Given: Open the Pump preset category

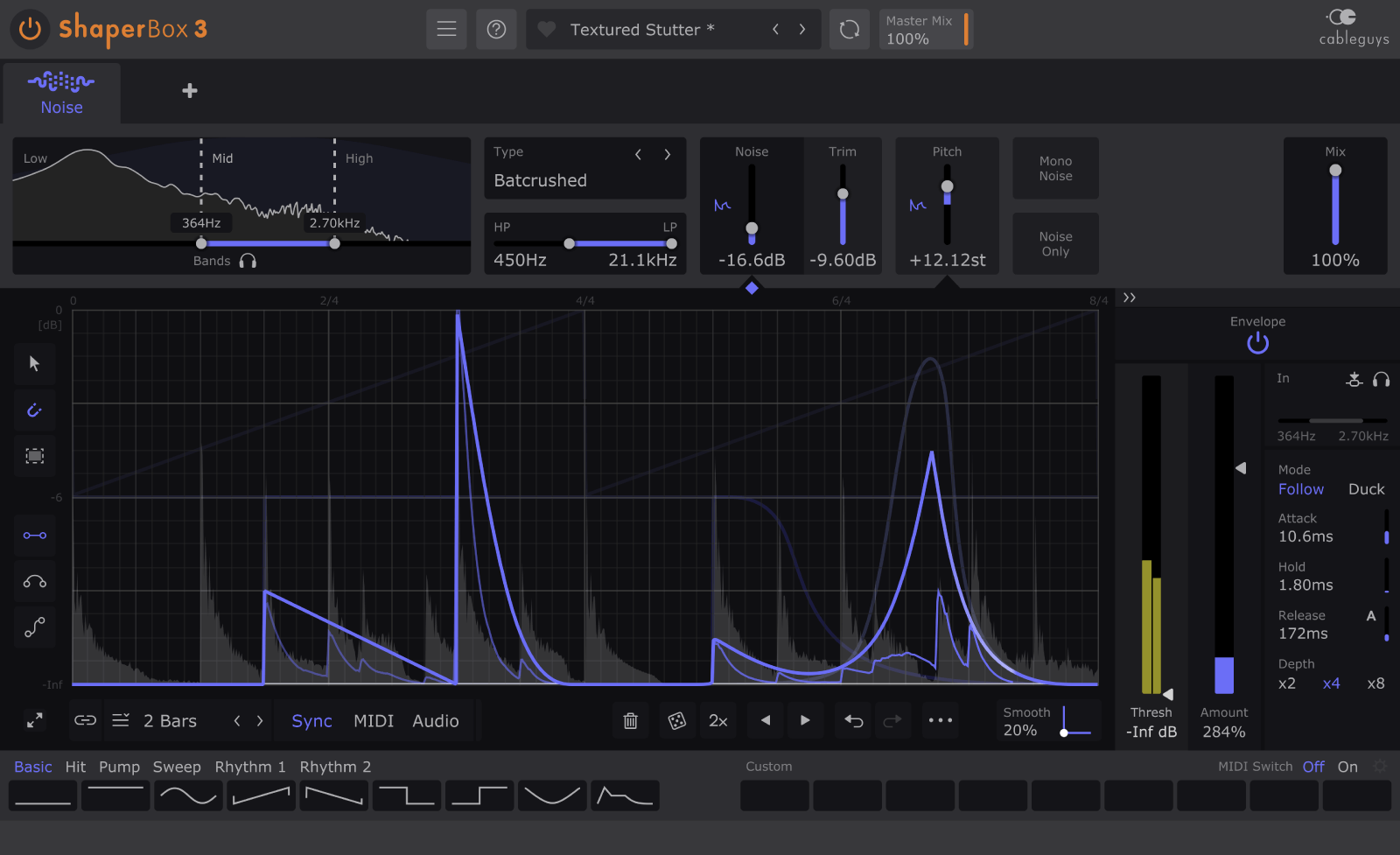Looking at the screenshot, I should 119,767.
